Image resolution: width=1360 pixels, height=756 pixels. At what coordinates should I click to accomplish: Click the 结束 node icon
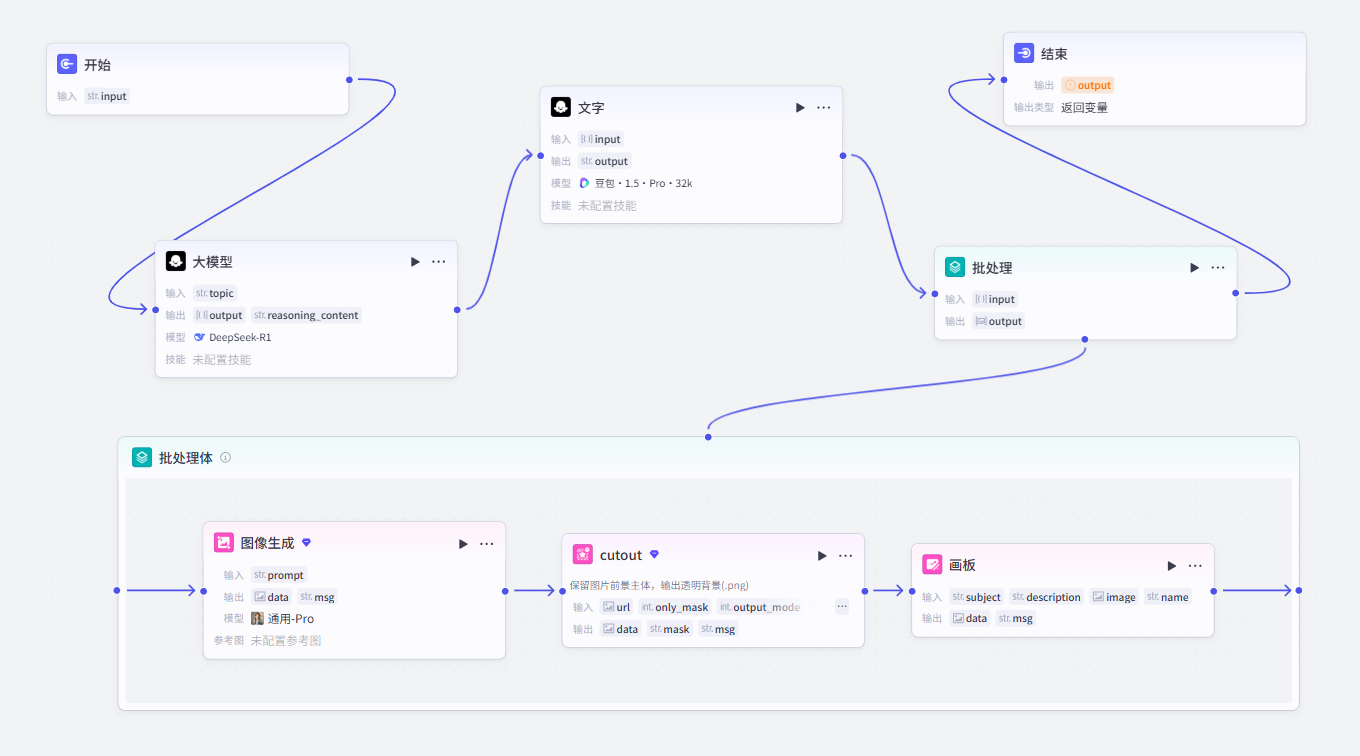(x=1024, y=54)
